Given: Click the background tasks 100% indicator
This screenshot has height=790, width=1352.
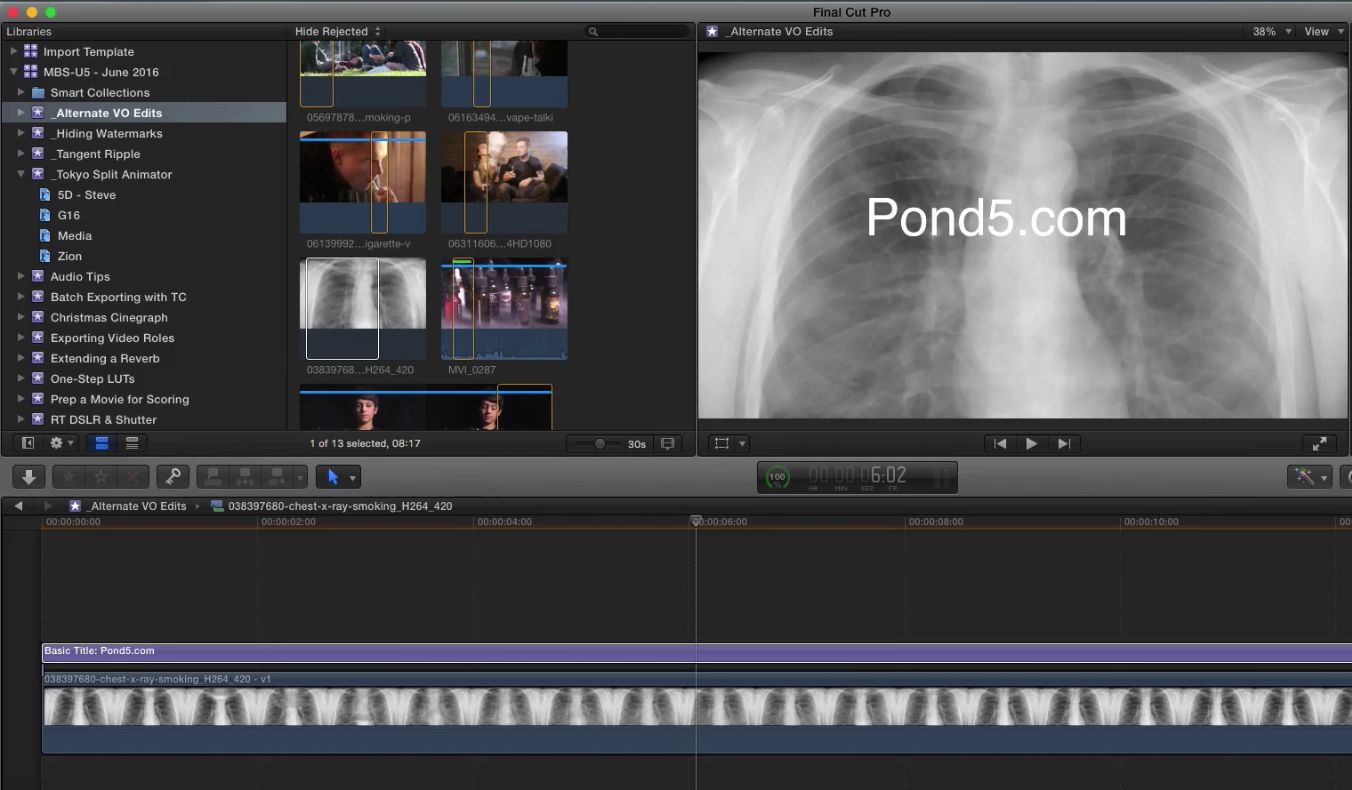Looking at the screenshot, I should click(x=777, y=478).
